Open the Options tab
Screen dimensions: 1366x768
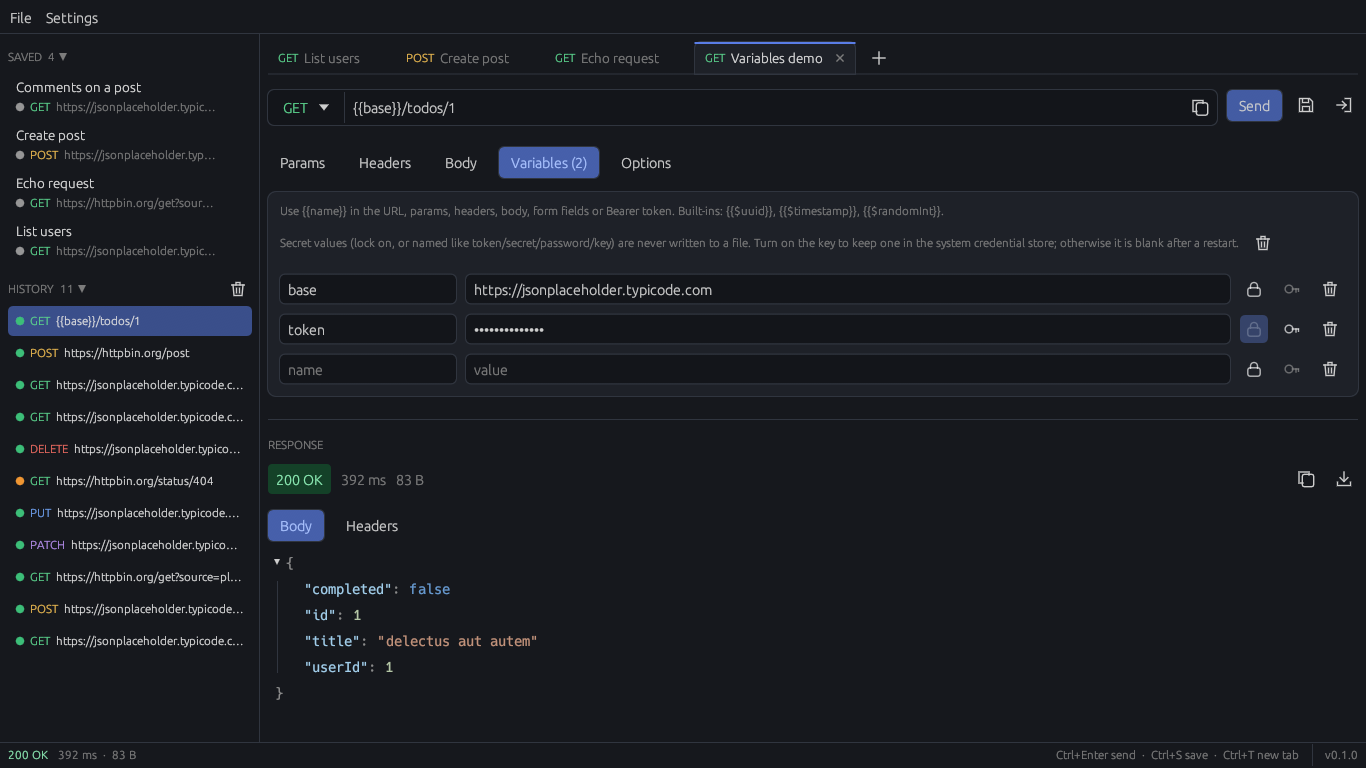pos(646,163)
